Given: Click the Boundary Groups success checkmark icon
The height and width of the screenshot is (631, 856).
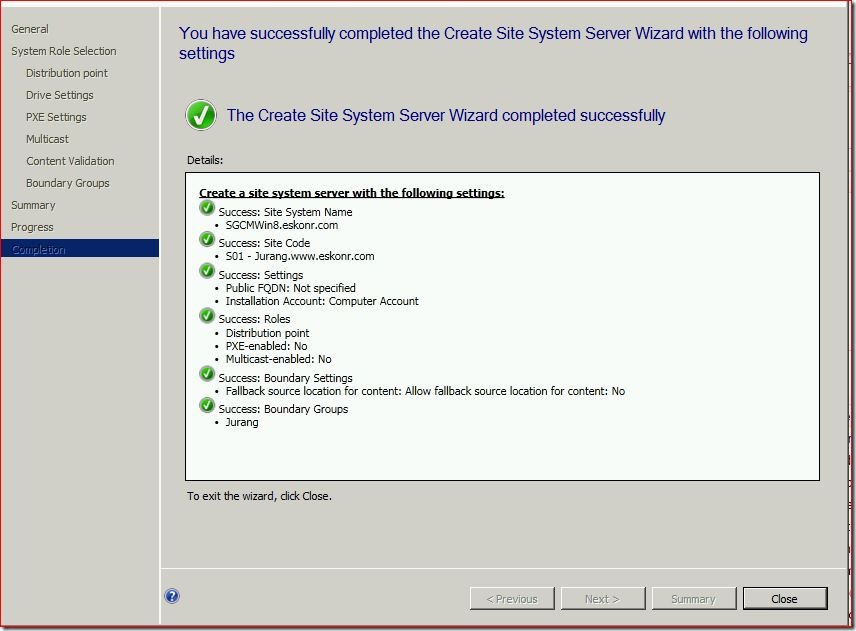Looking at the screenshot, I should click(207, 405).
